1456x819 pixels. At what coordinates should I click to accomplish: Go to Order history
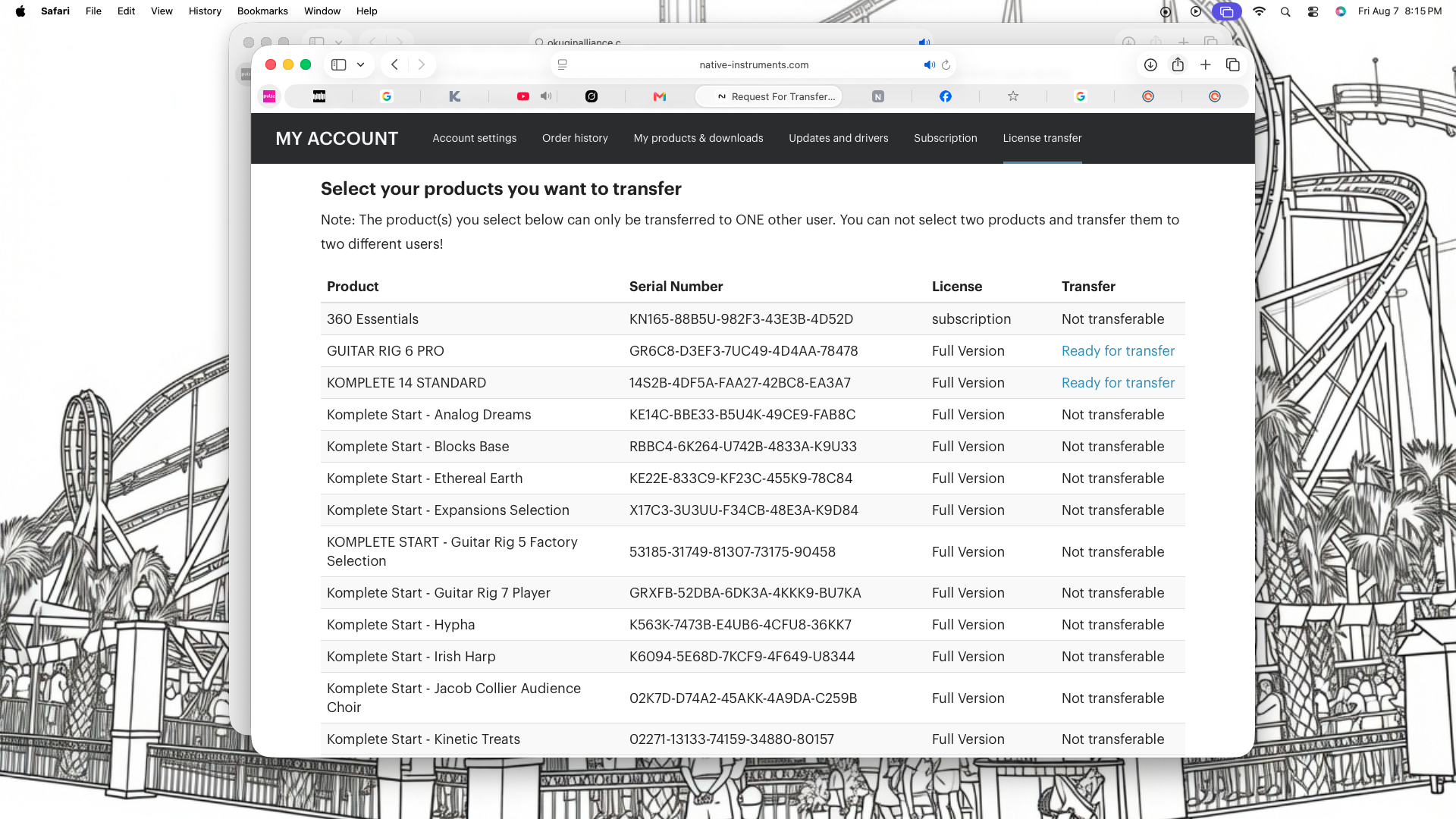575,138
